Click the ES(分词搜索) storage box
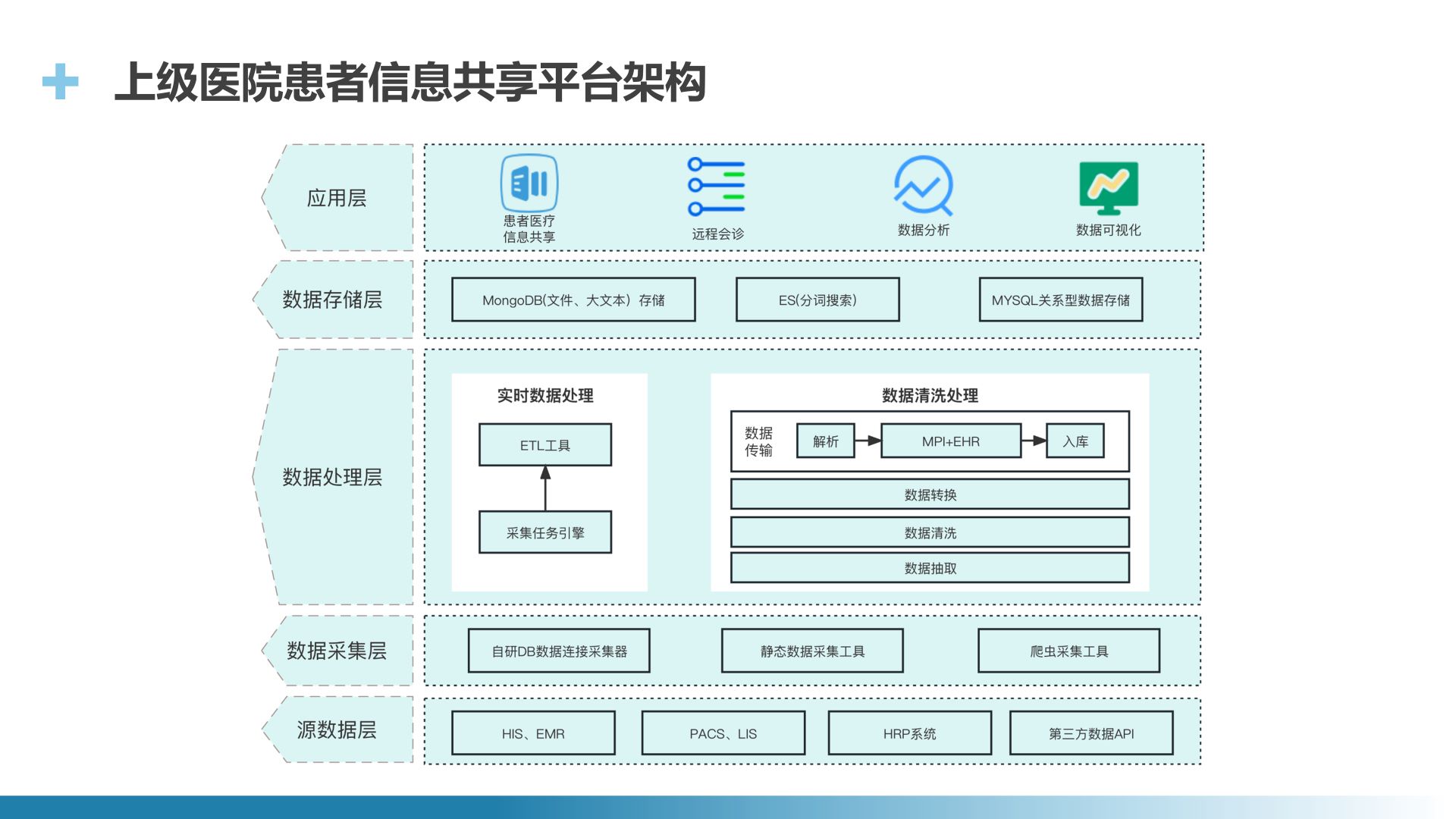Viewport: 1456px width, 819px height. pyautogui.click(x=817, y=300)
